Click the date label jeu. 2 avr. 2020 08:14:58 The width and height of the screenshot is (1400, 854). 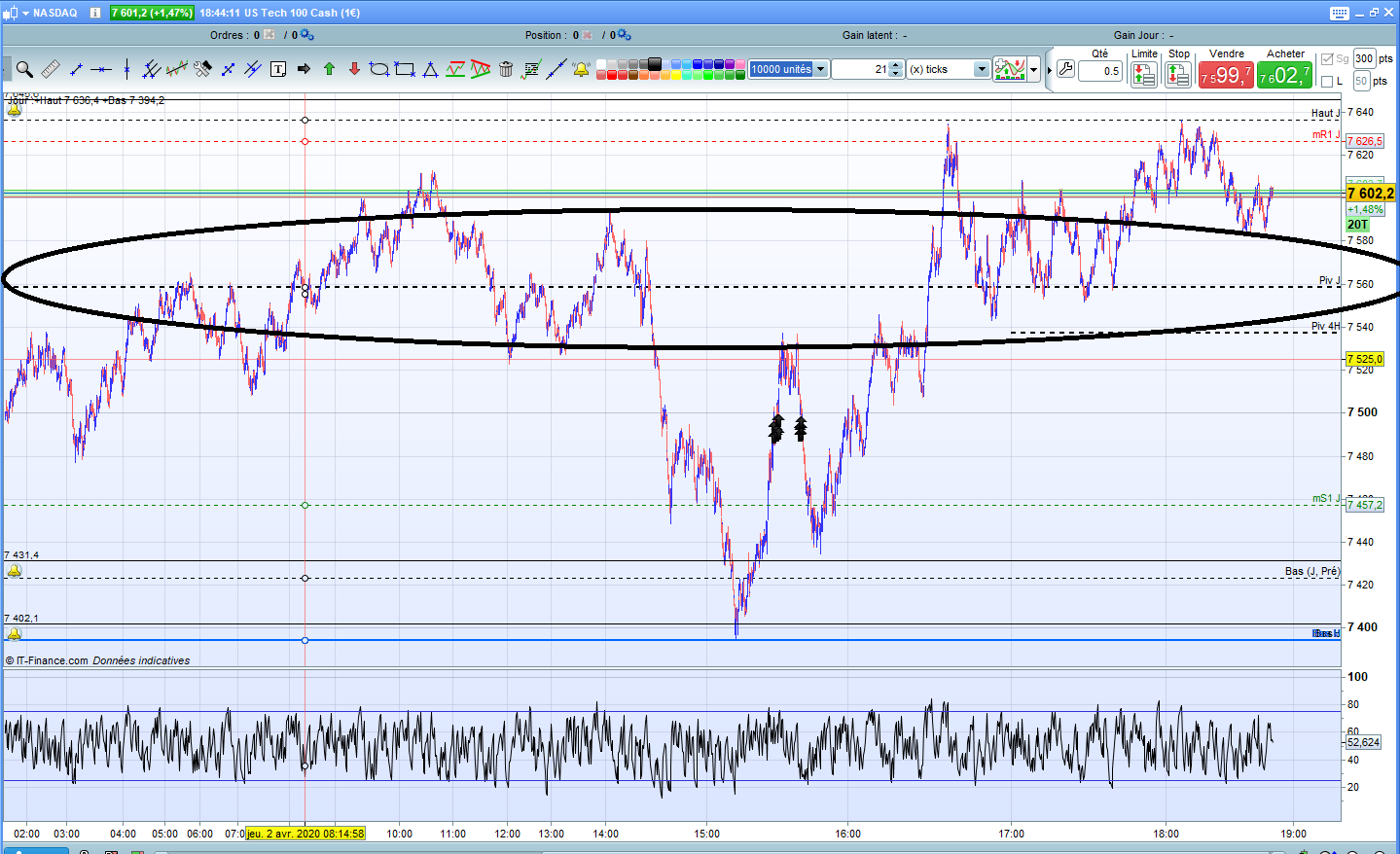click(x=305, y=833)
